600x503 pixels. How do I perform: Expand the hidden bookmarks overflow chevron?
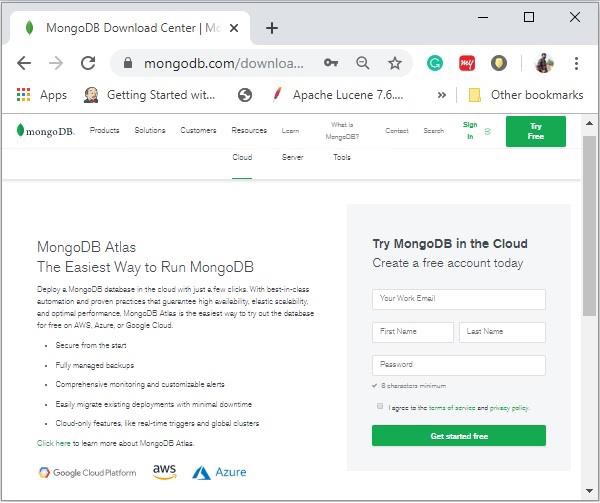click(441, 95)
